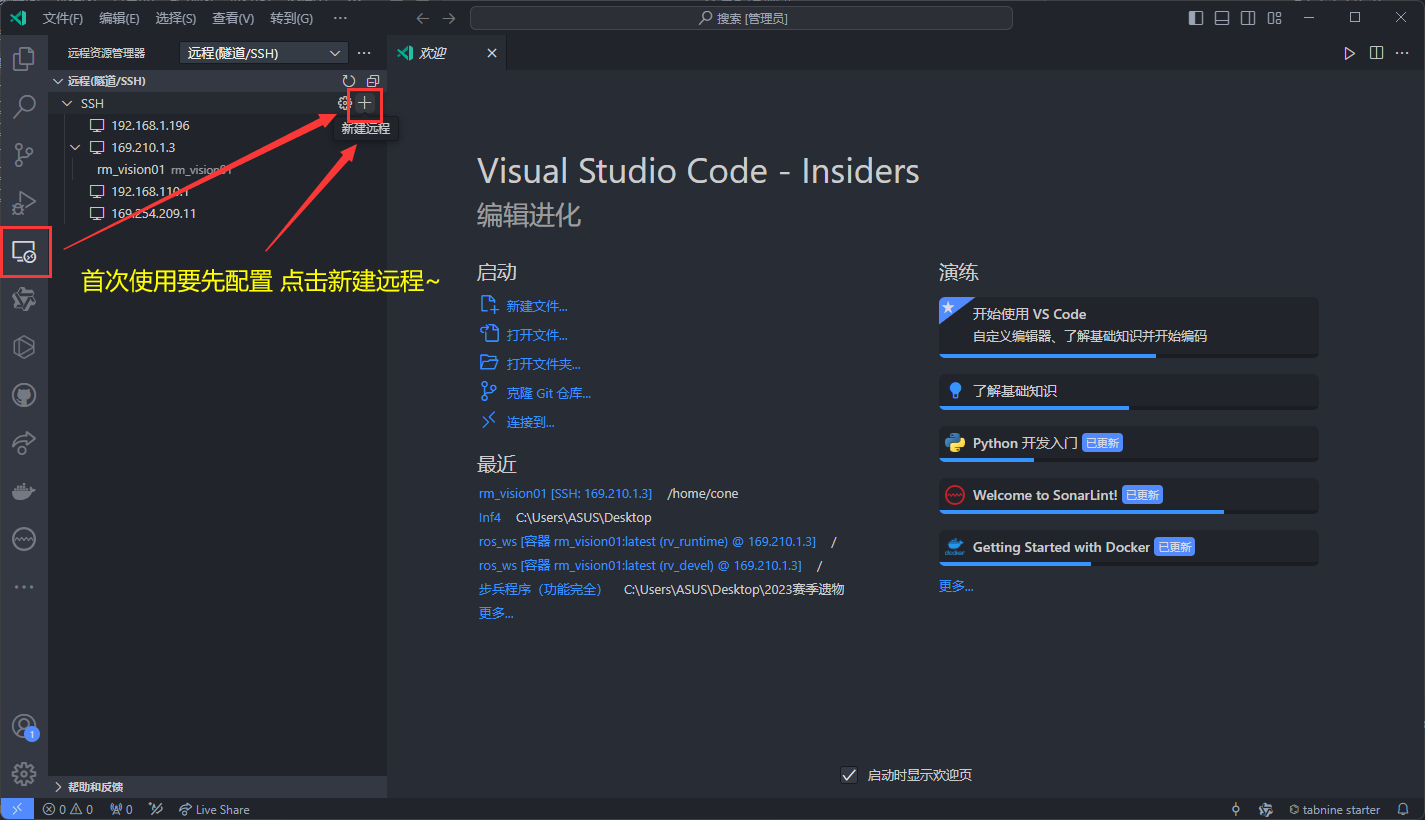Open the Manage gear at the activity bar bottom
Image resolution: width=1425 pixels, height=820 pixels.
[x=24, y=774]
